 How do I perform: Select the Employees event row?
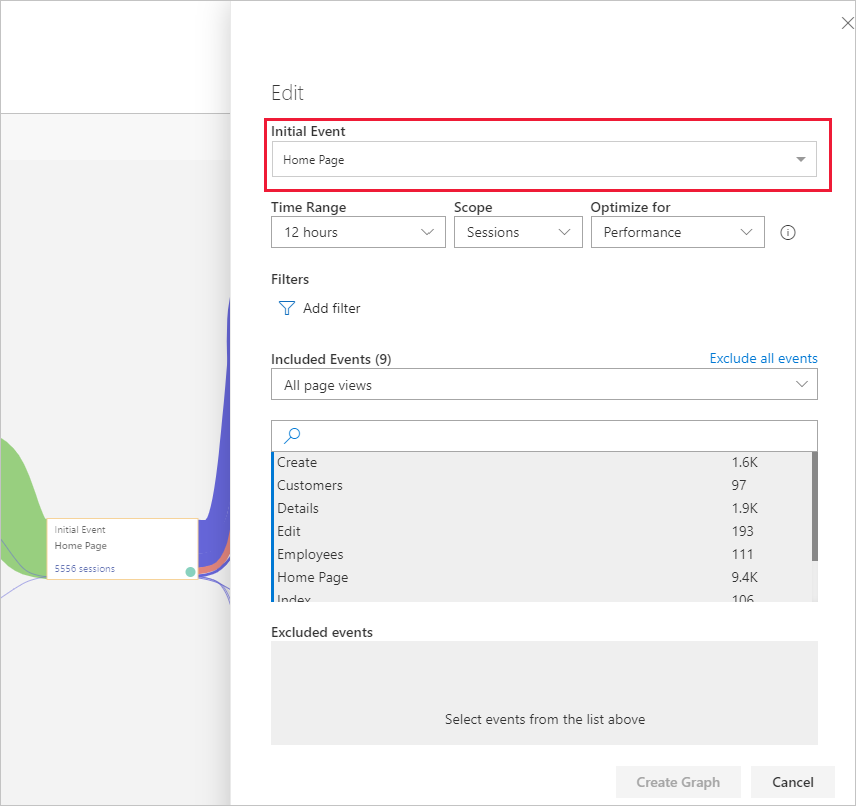310,554
